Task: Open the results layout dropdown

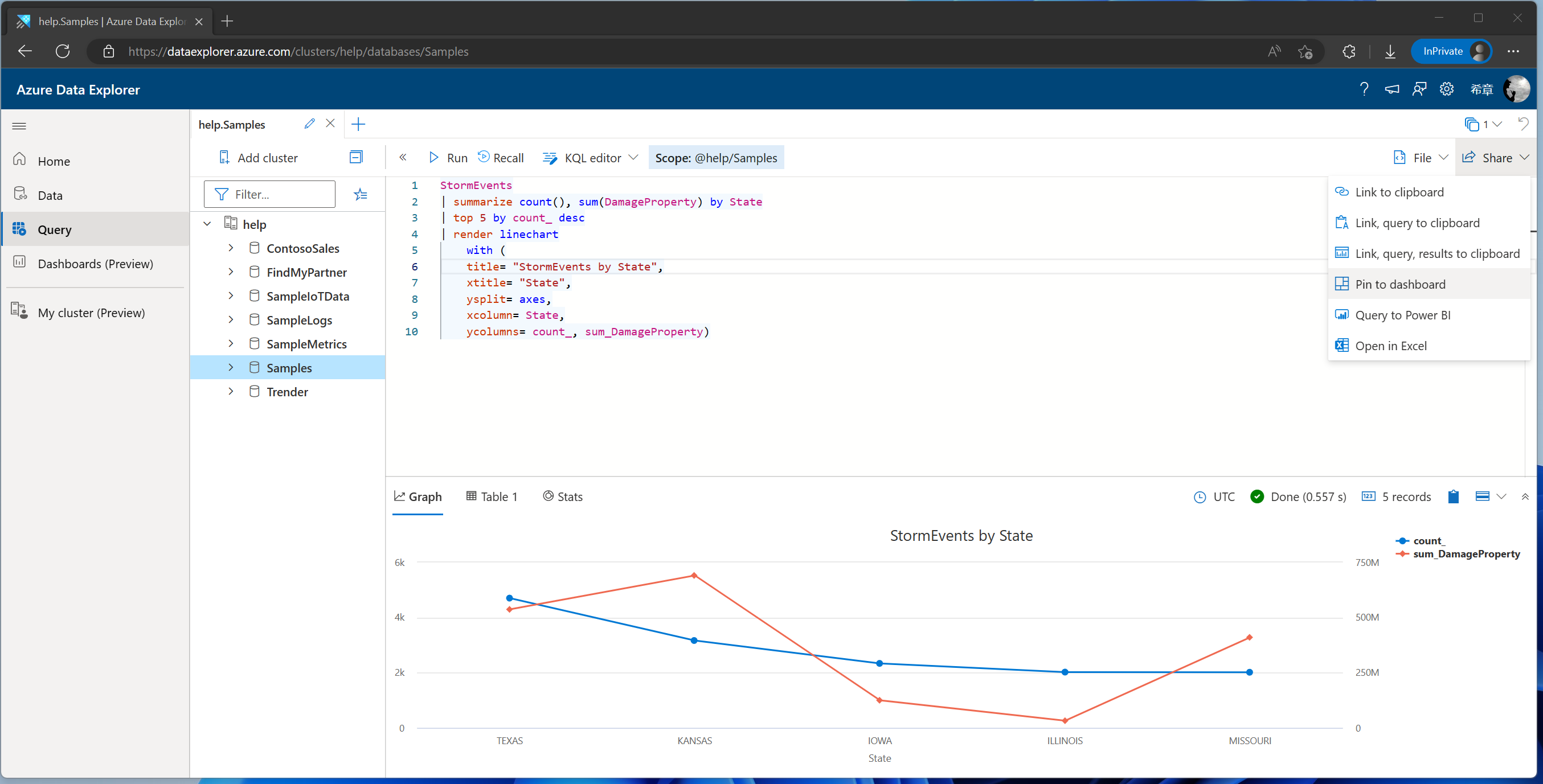Action: point(1490,496)
